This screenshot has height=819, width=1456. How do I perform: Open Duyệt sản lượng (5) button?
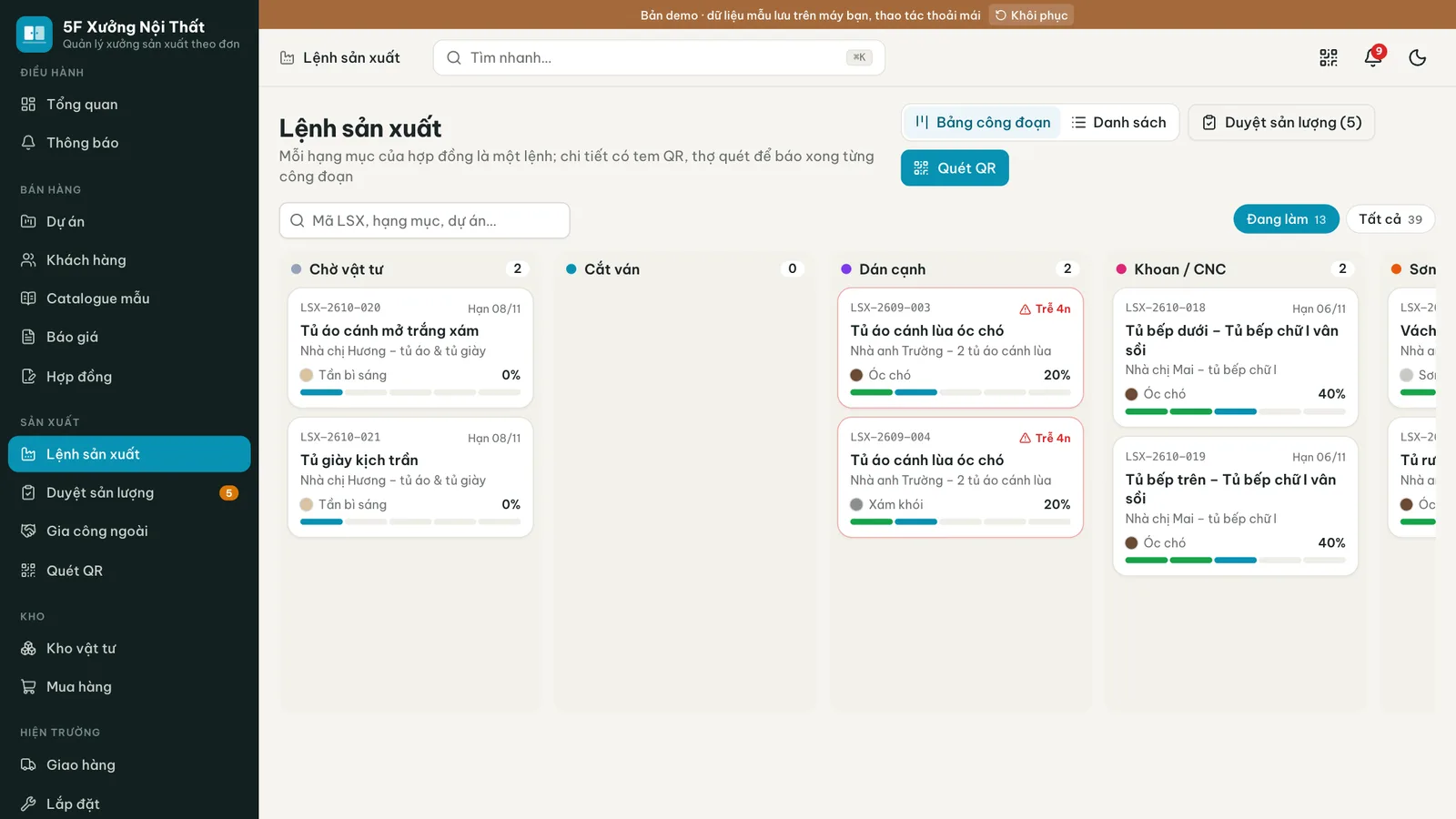coord(1281,122)
